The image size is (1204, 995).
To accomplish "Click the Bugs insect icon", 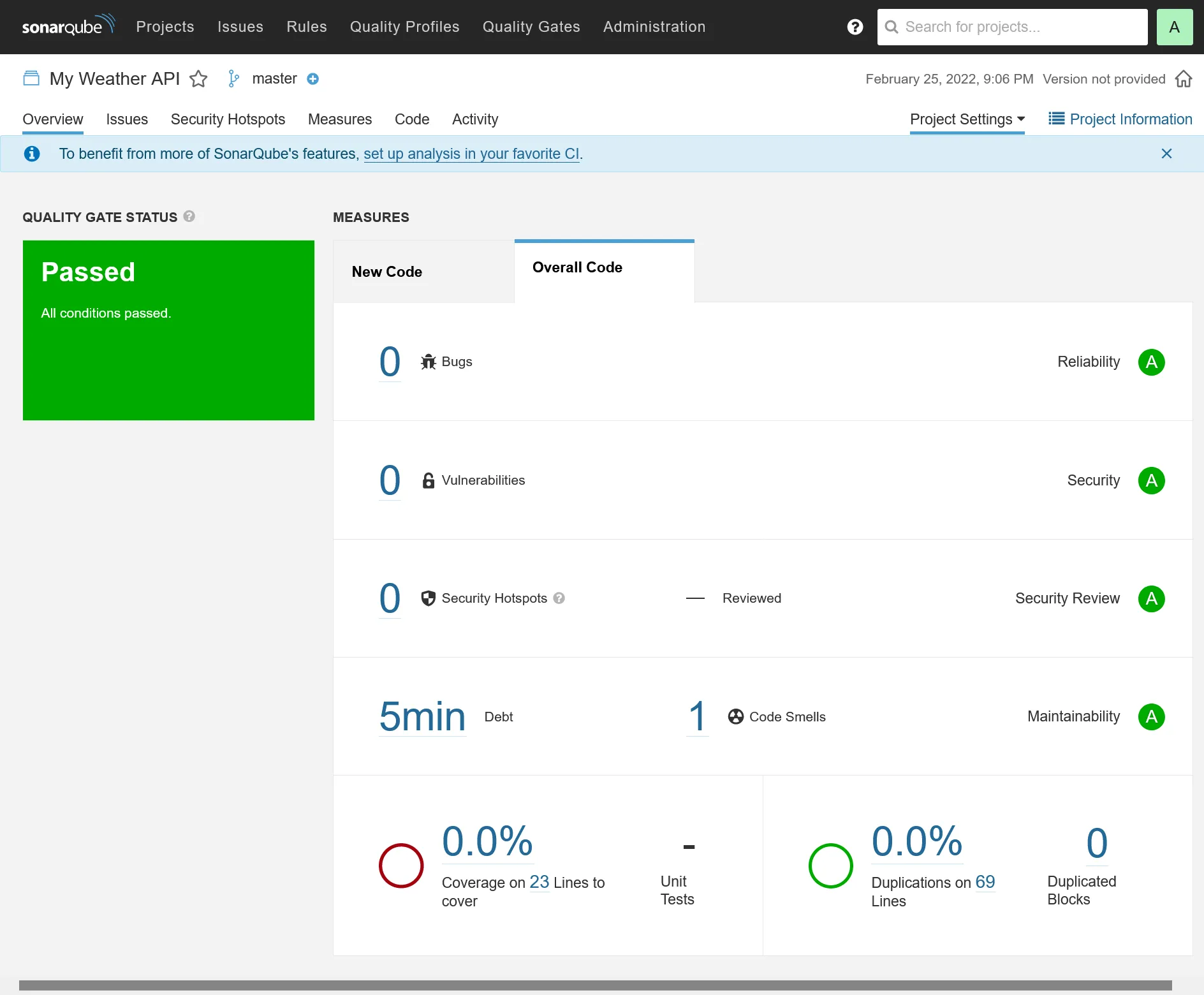I will click(428, 362).
